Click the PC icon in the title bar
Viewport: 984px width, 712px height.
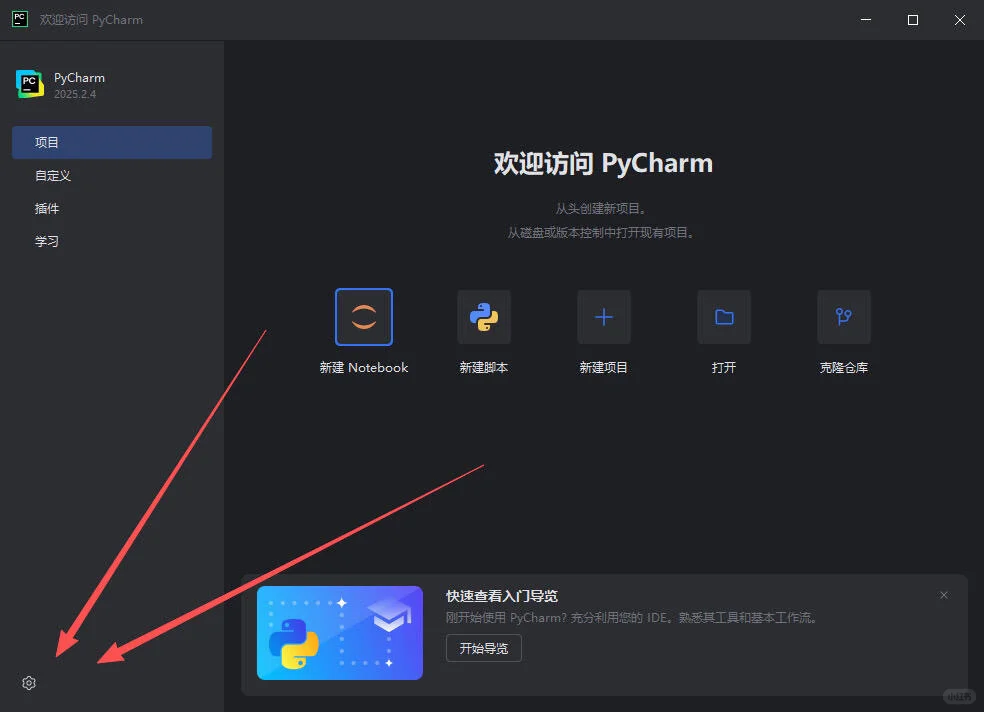pyautogui.click(x=18, y=19)
